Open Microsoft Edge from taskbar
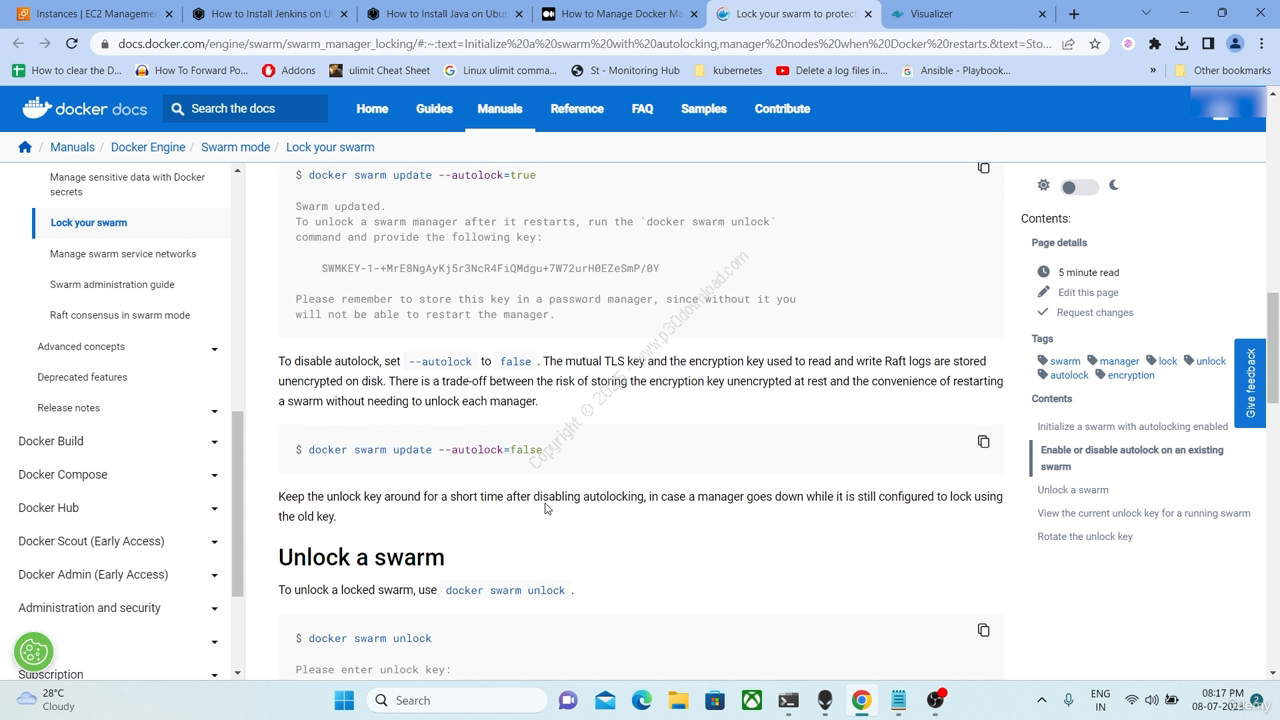The width and height of the screenshot is (1280, 720). (641, 700)
